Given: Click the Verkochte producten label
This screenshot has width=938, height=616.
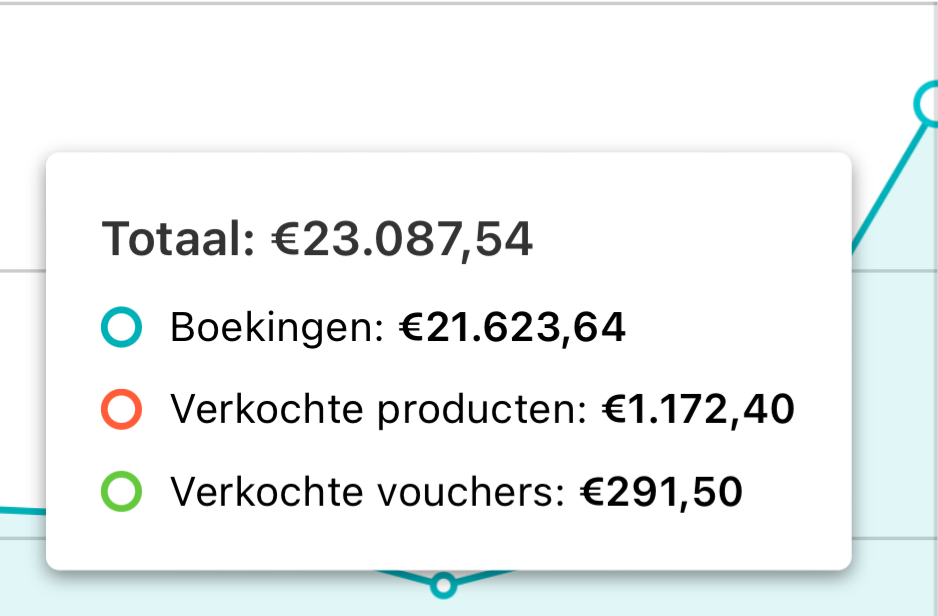Looking at the screenshot, I should click(x=379, y=410).
